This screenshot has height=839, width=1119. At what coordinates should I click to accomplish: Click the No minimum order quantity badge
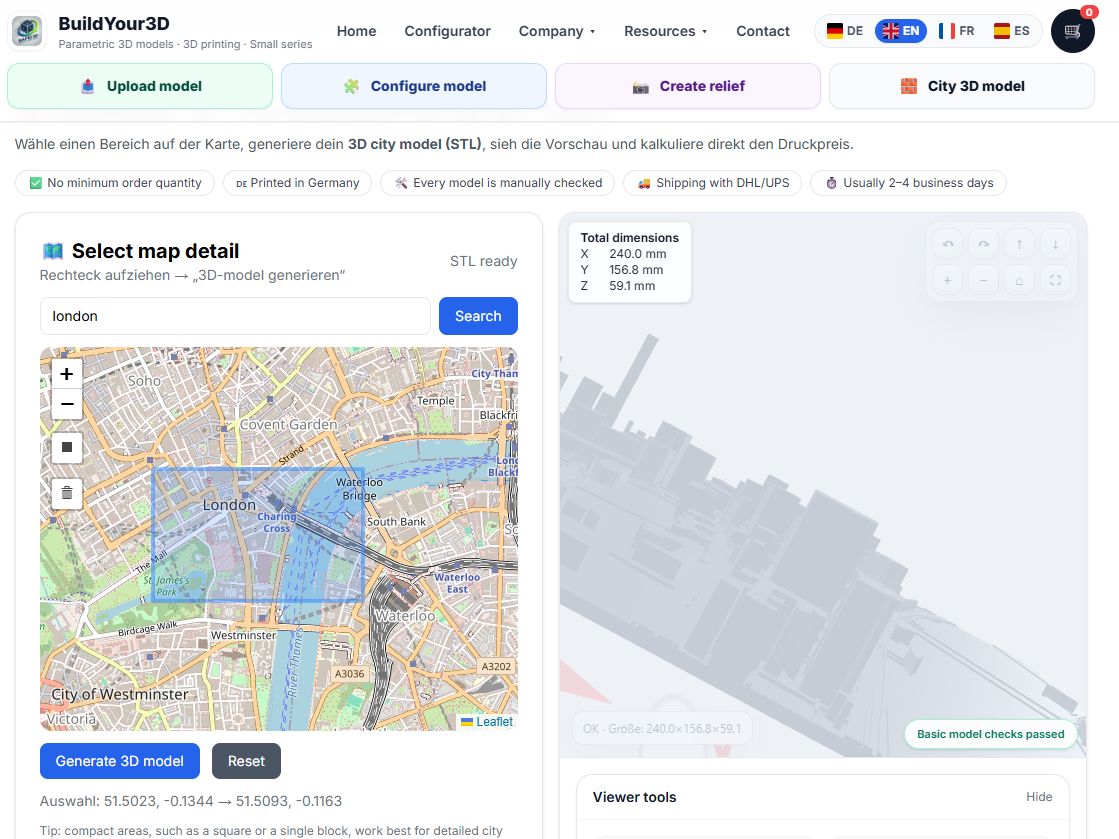[115, 183]
